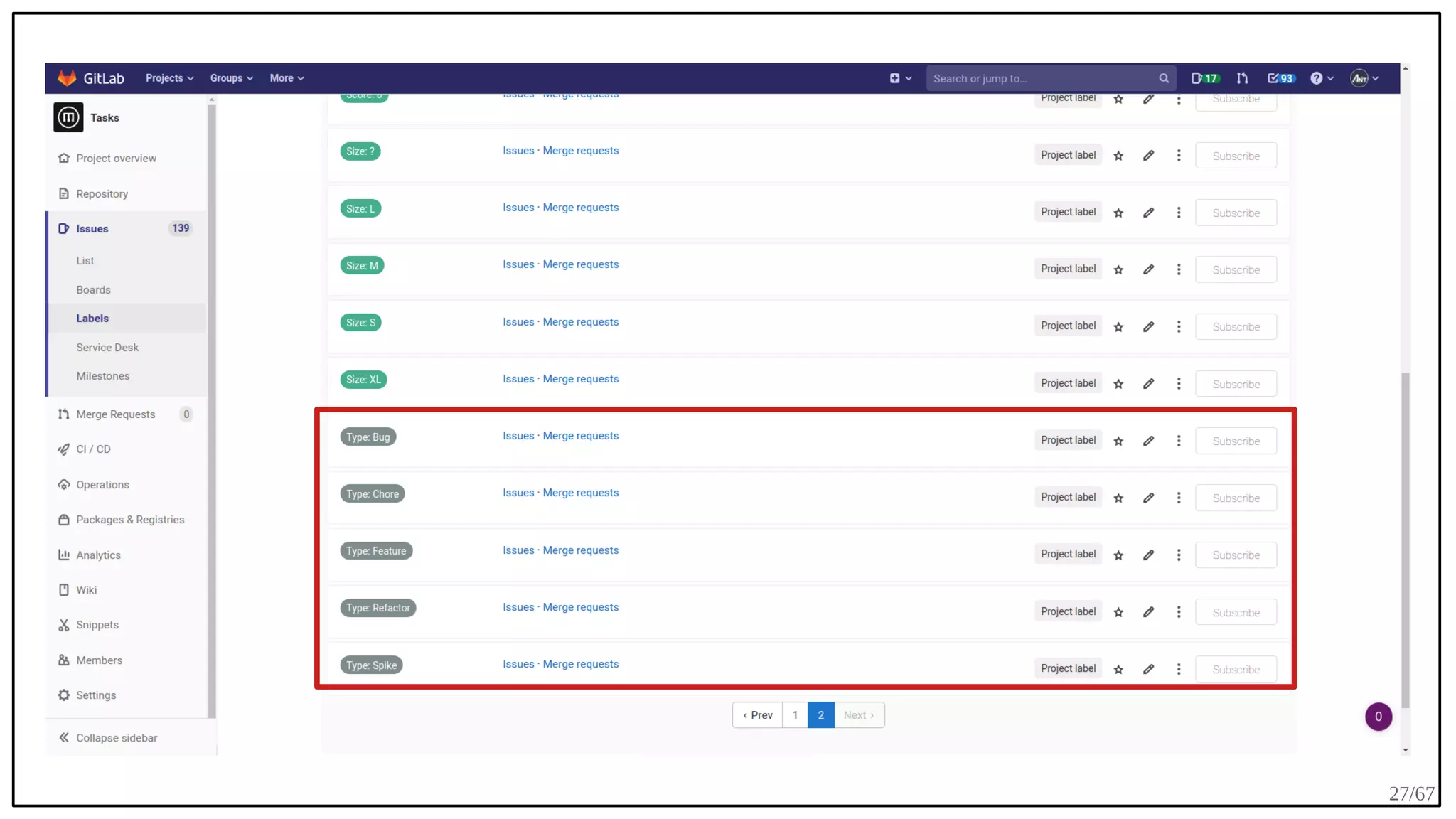Open kebab menu for Type: Feature label
Image resolution: width=1456 pixels, height=819 pixels.
click(x=1179, y=555)
